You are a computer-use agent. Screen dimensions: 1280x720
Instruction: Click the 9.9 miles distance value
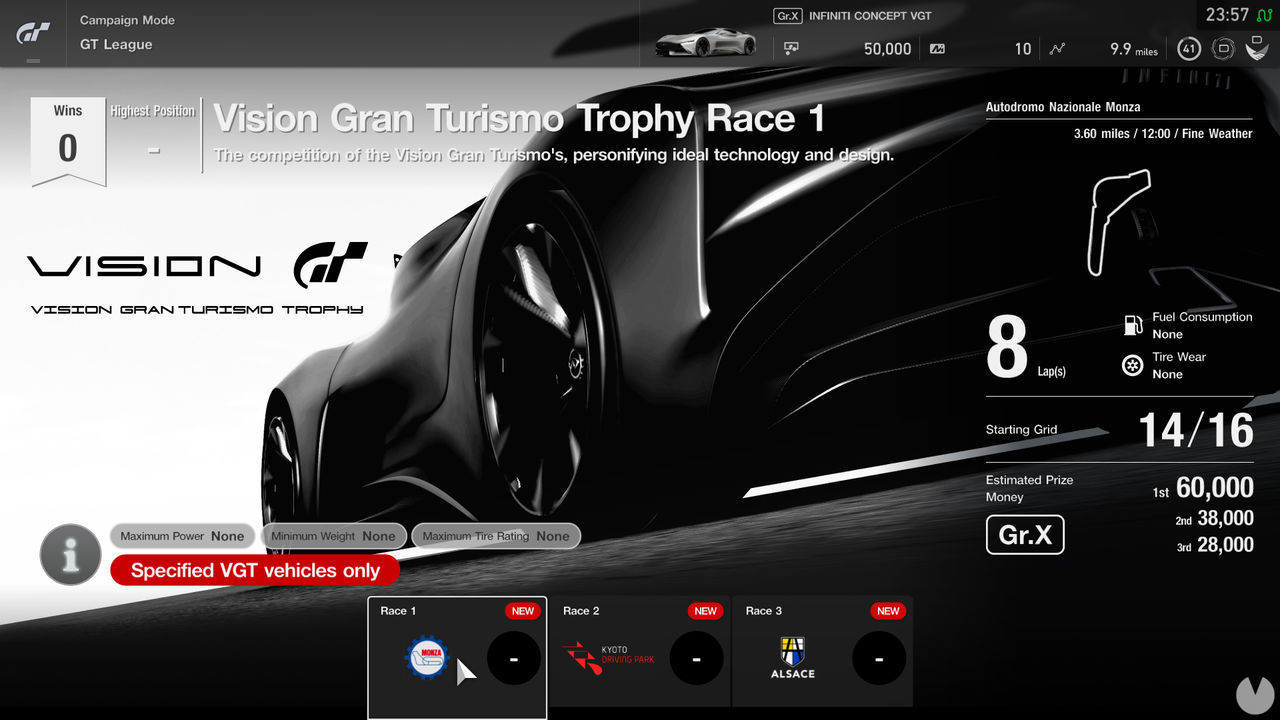pyautogui.click(x=1134, y=48)
